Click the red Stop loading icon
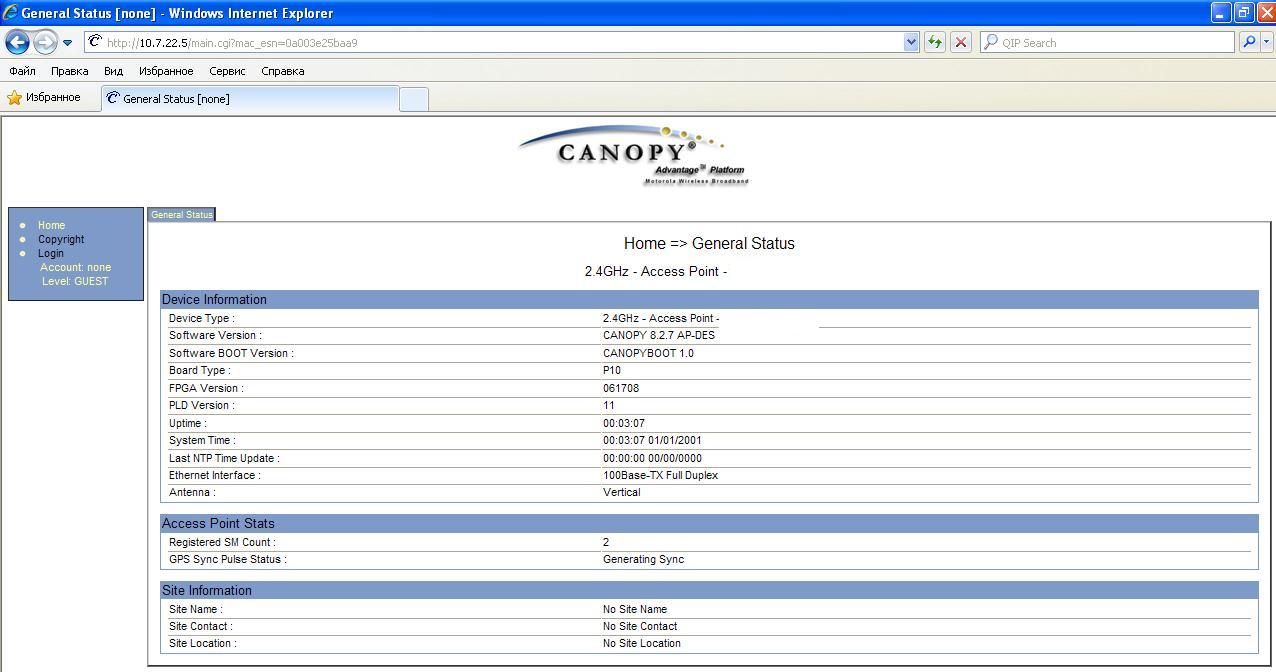 click(960, 42)
